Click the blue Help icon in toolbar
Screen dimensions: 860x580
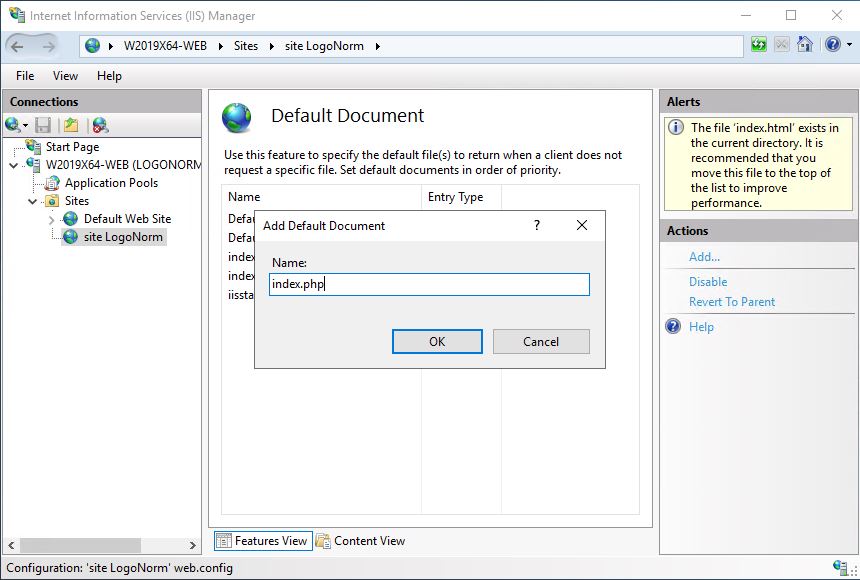pos(832,44)
